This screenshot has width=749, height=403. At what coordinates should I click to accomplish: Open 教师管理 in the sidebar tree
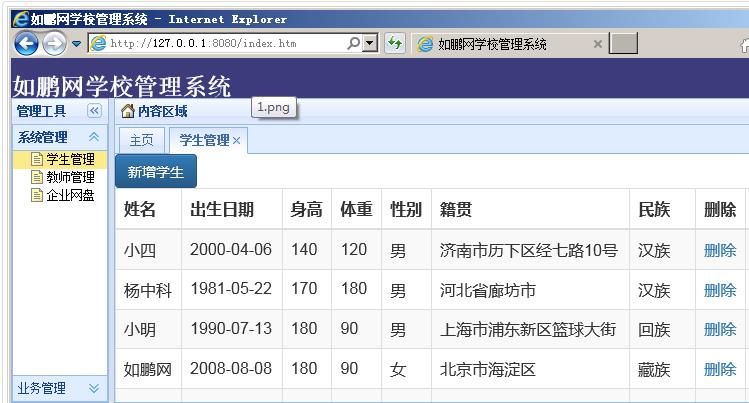pos(70,177)
